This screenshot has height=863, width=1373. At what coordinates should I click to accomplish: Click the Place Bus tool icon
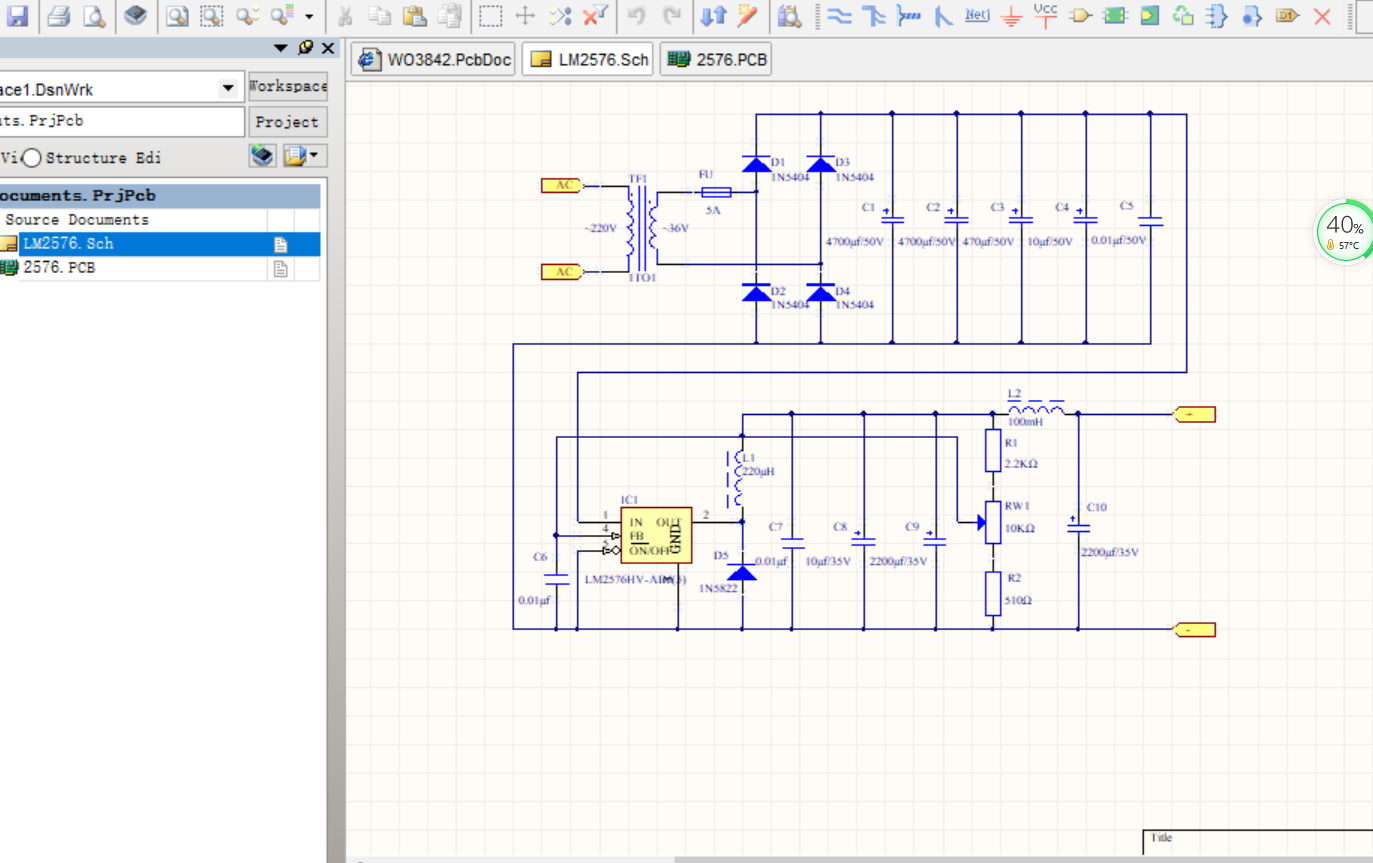874,15
